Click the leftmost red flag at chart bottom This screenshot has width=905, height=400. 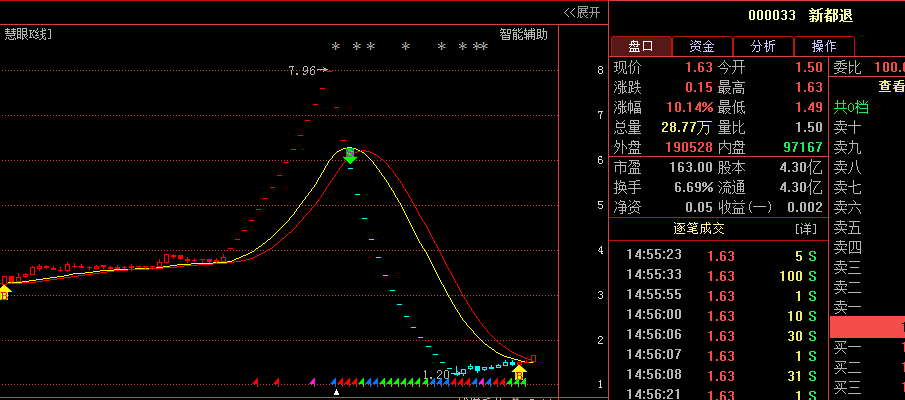256,381
